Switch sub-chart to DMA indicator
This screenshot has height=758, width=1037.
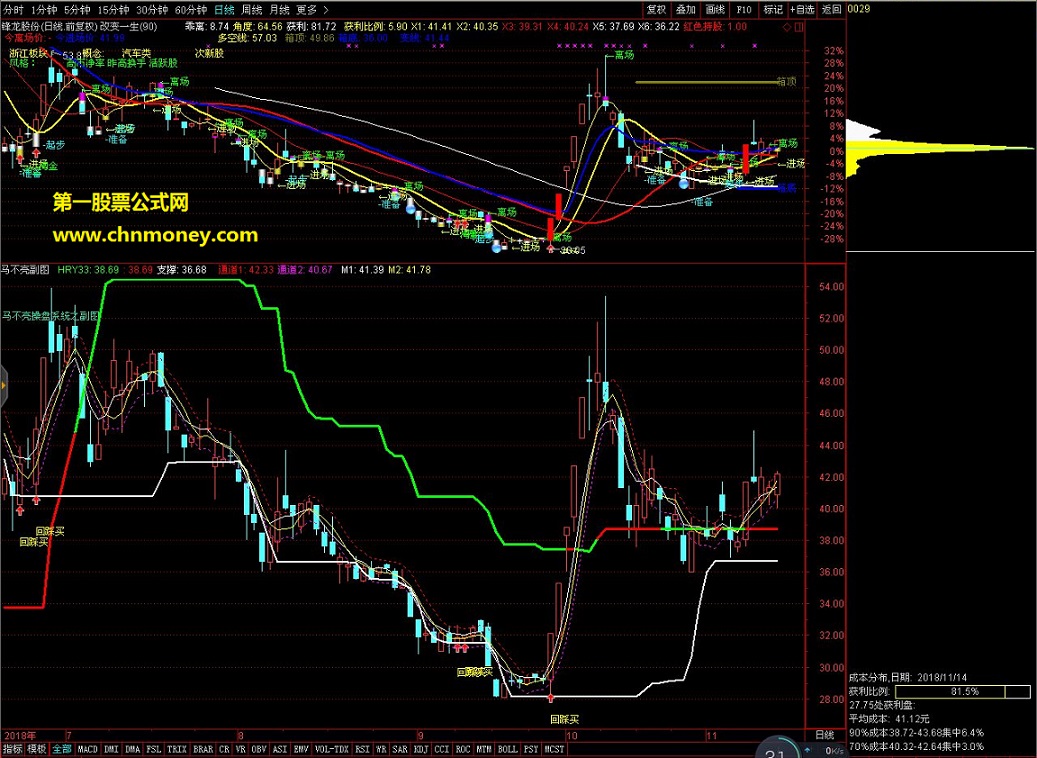(133, 749)
